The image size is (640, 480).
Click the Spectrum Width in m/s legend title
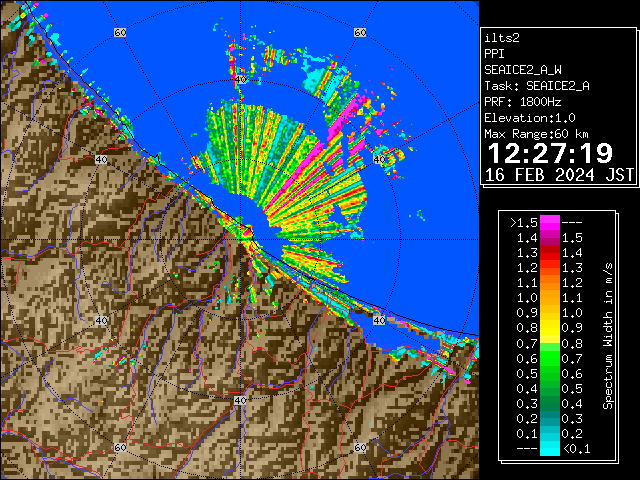pos(608,336)
